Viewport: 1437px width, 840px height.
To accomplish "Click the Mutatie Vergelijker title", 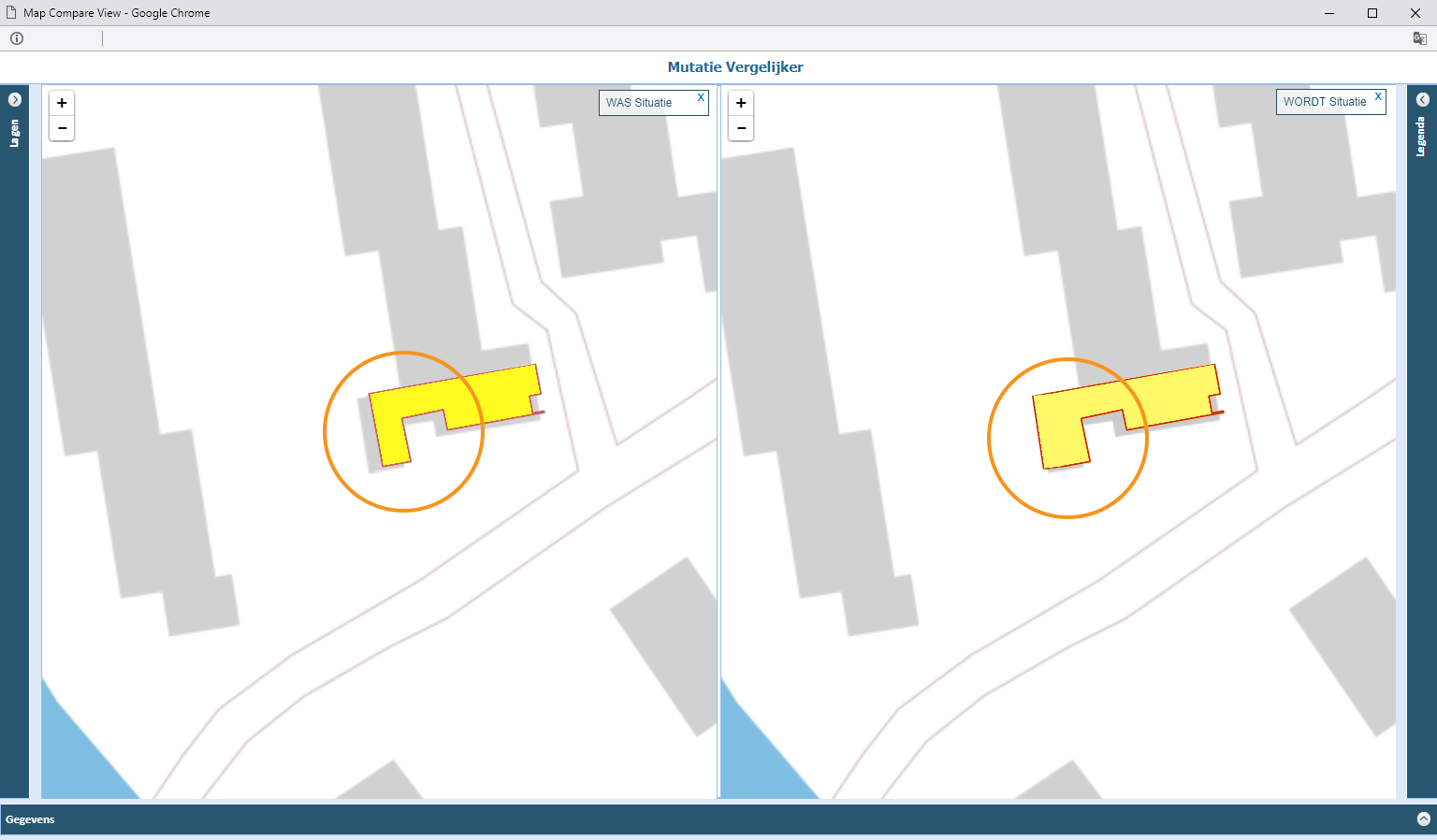I will coord(735,67).
